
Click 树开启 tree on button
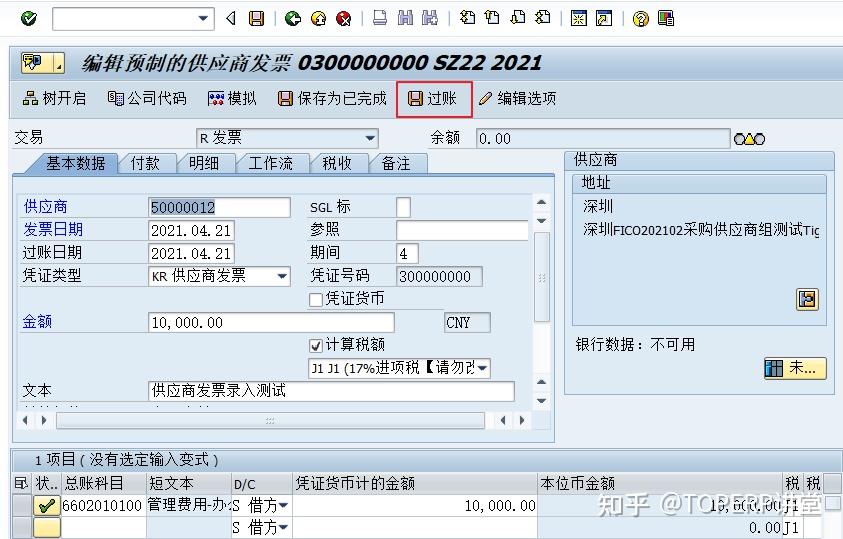point(54,98)
